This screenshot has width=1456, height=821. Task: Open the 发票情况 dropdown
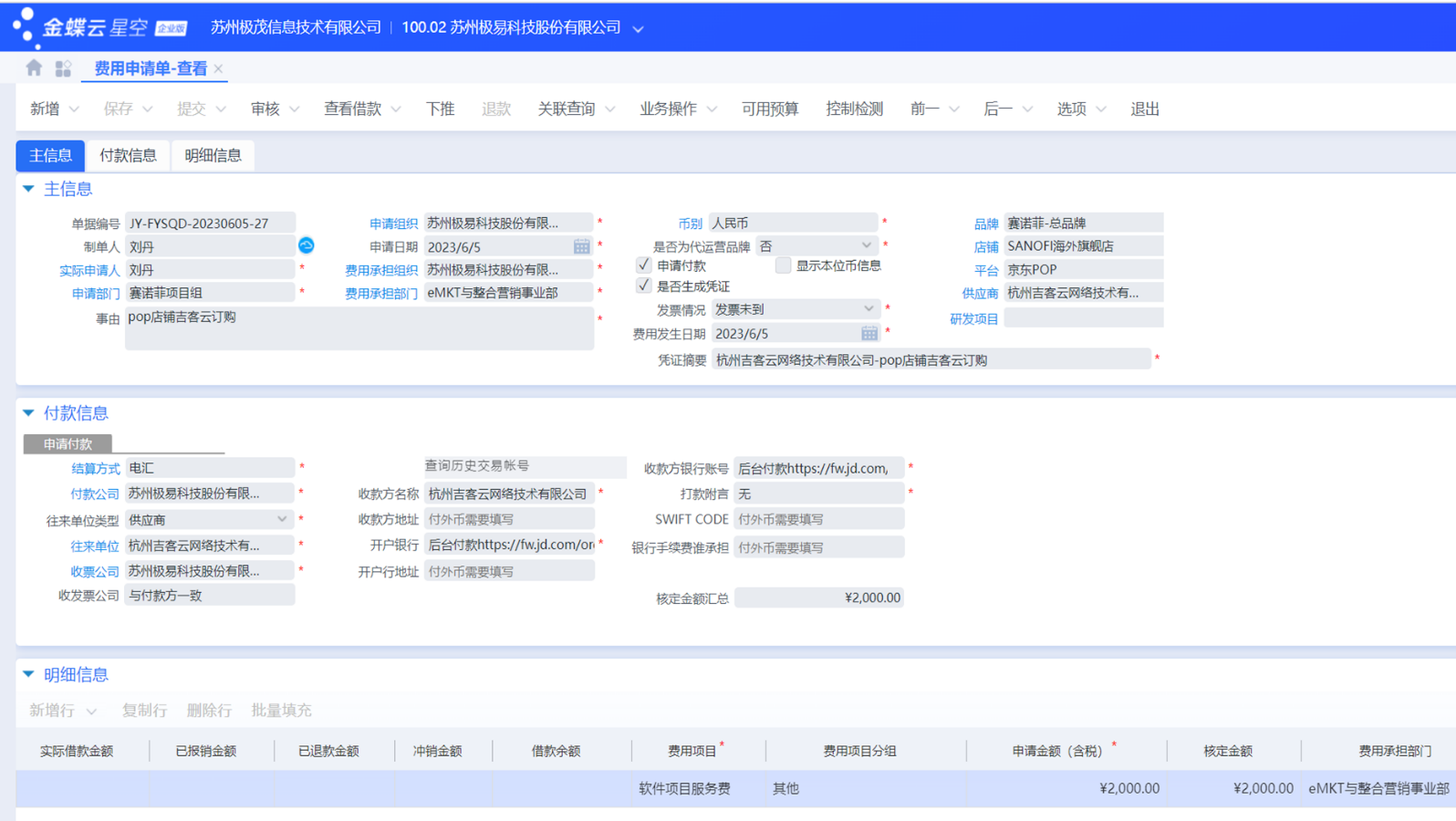(868, 309)
